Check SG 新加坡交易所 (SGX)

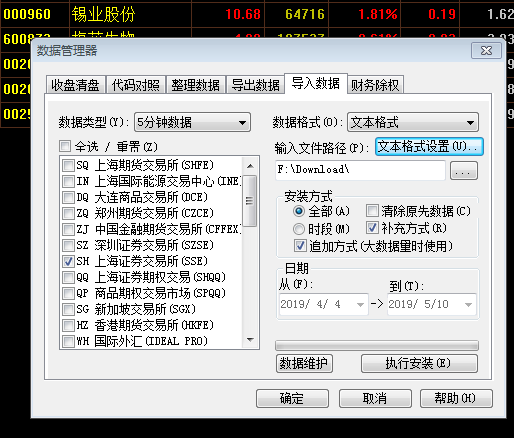pyautogui.click(x=68, y=309)
